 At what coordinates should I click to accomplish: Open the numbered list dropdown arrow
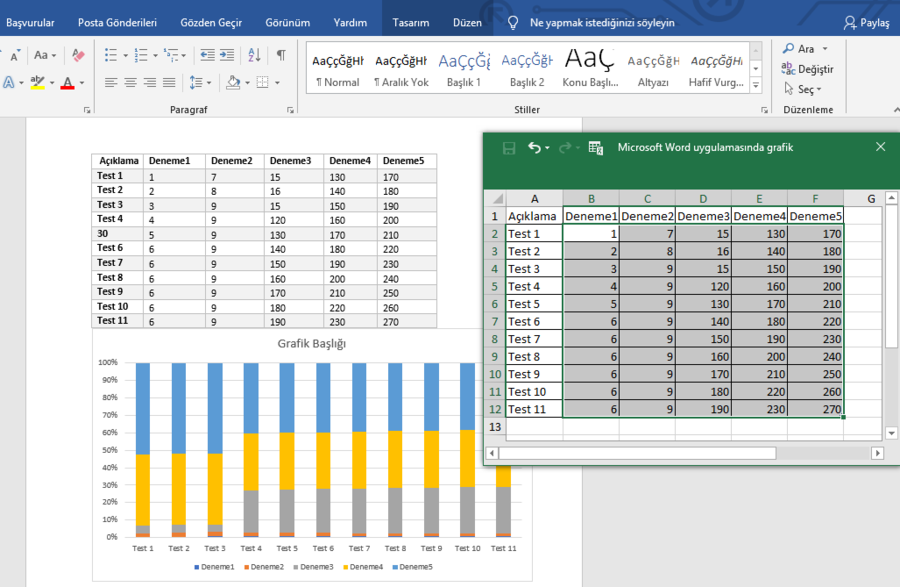(155, 56)
